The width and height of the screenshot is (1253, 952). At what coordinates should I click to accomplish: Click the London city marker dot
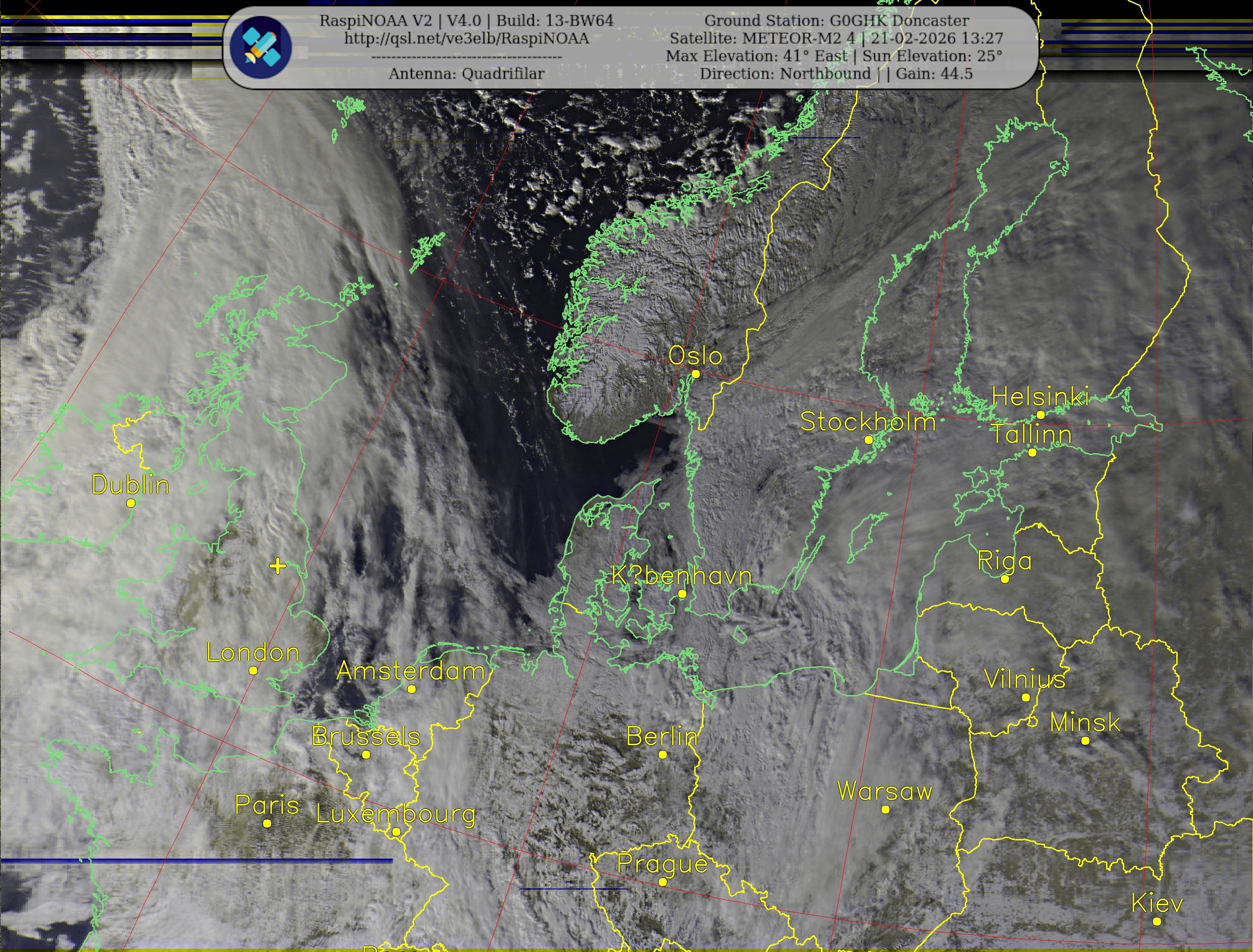point(253,670)
